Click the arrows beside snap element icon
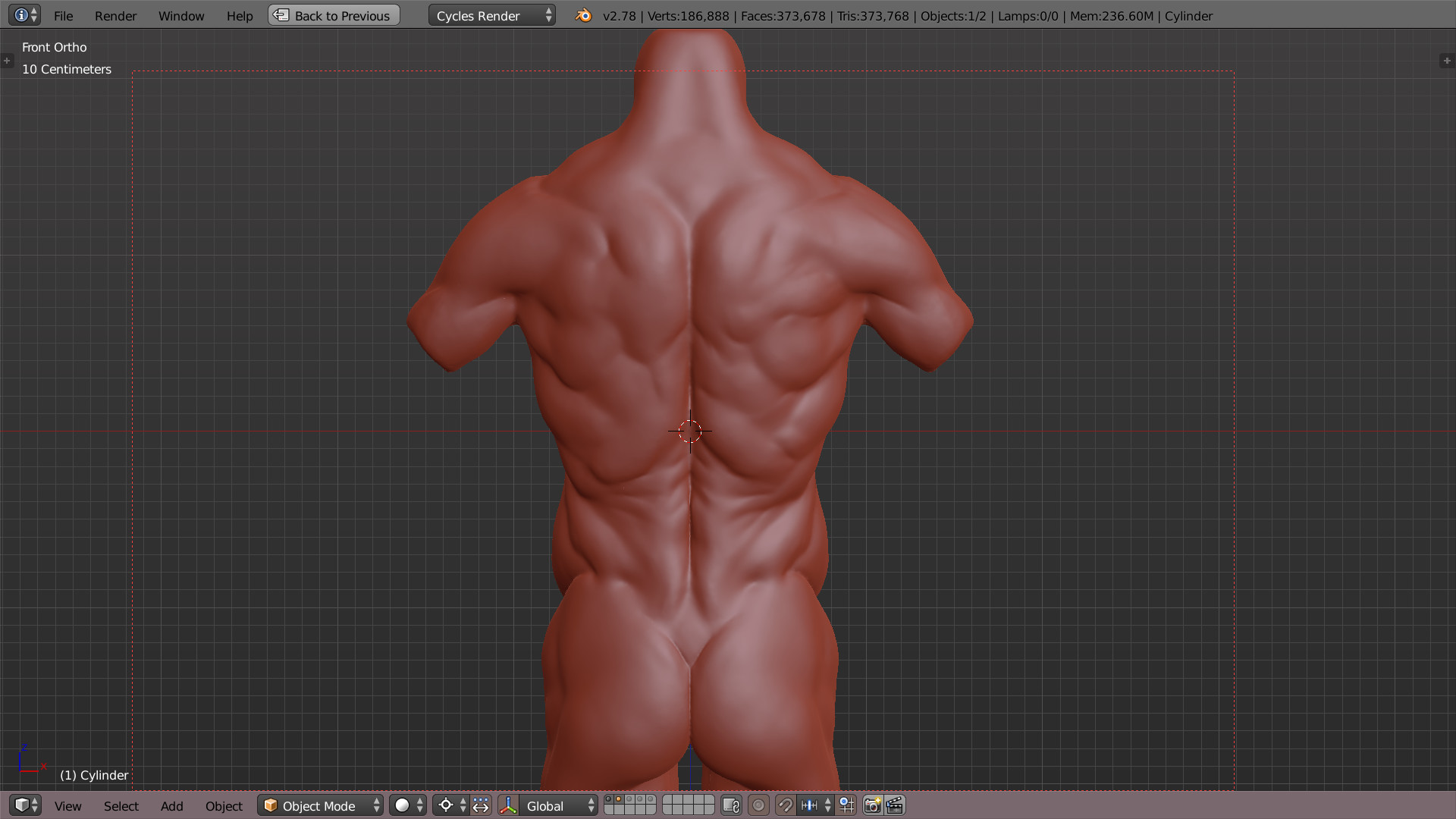The image size is (1456, 819). (x=827, y=805)
